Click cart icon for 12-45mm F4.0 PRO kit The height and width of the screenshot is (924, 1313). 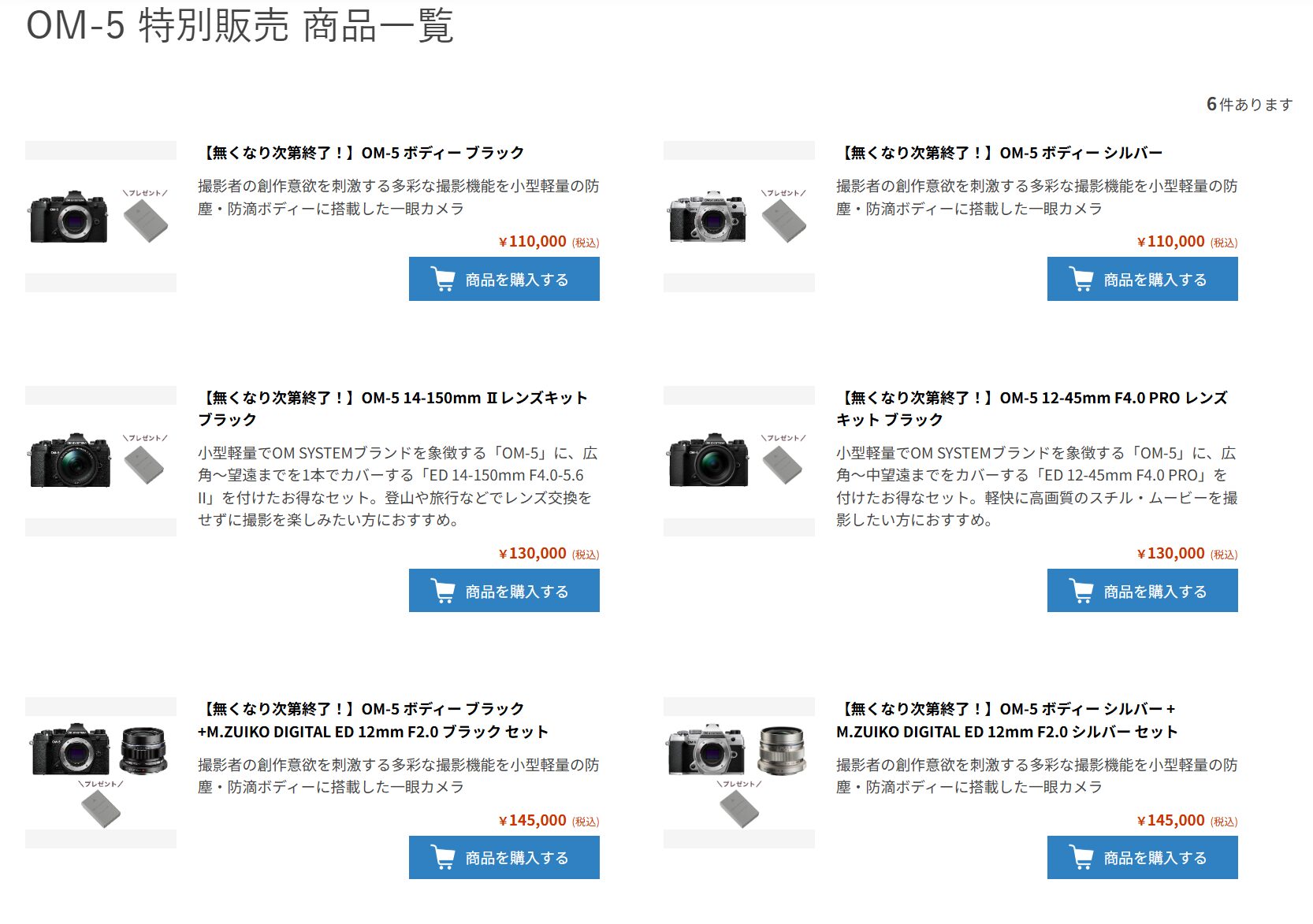(x=1081, y=591)
